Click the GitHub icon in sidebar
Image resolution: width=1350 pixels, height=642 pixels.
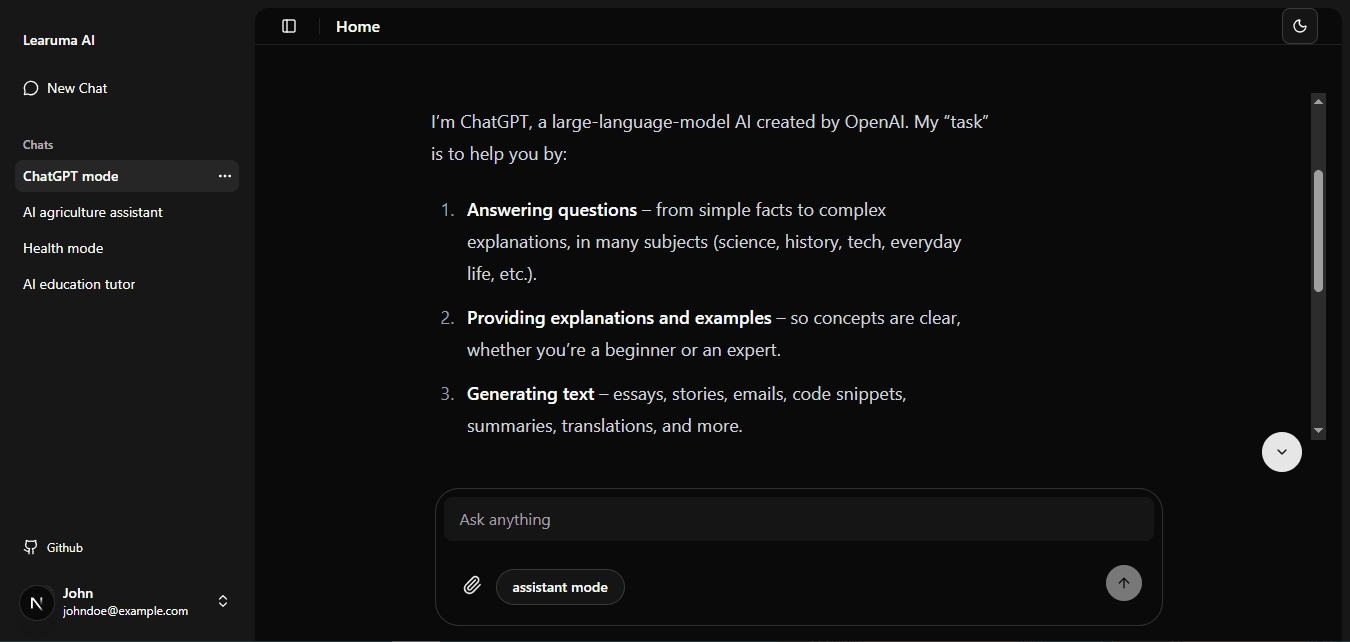click(31, 547)
